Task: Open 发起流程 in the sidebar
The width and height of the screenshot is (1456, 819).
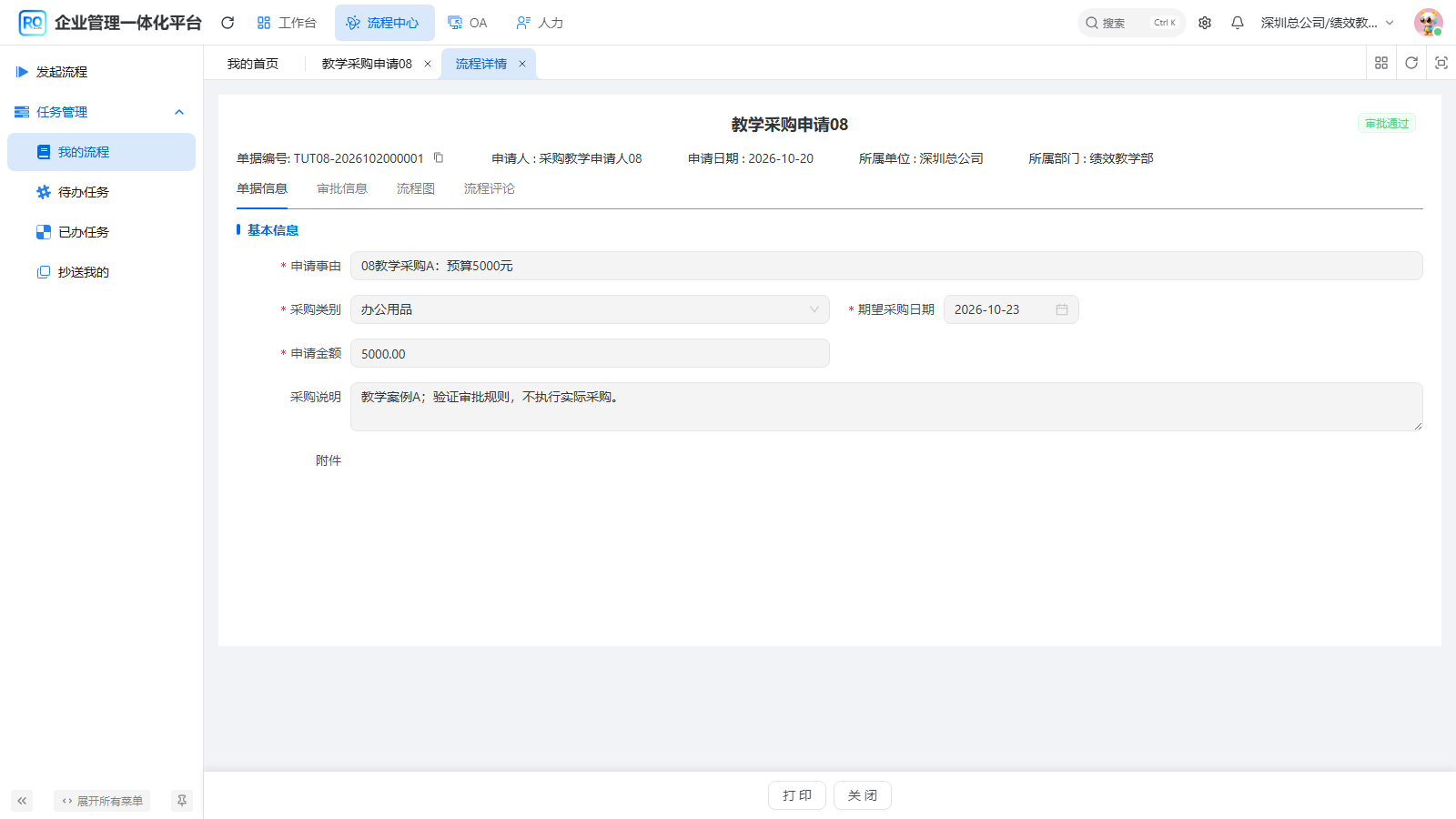Action: point(101,72)
